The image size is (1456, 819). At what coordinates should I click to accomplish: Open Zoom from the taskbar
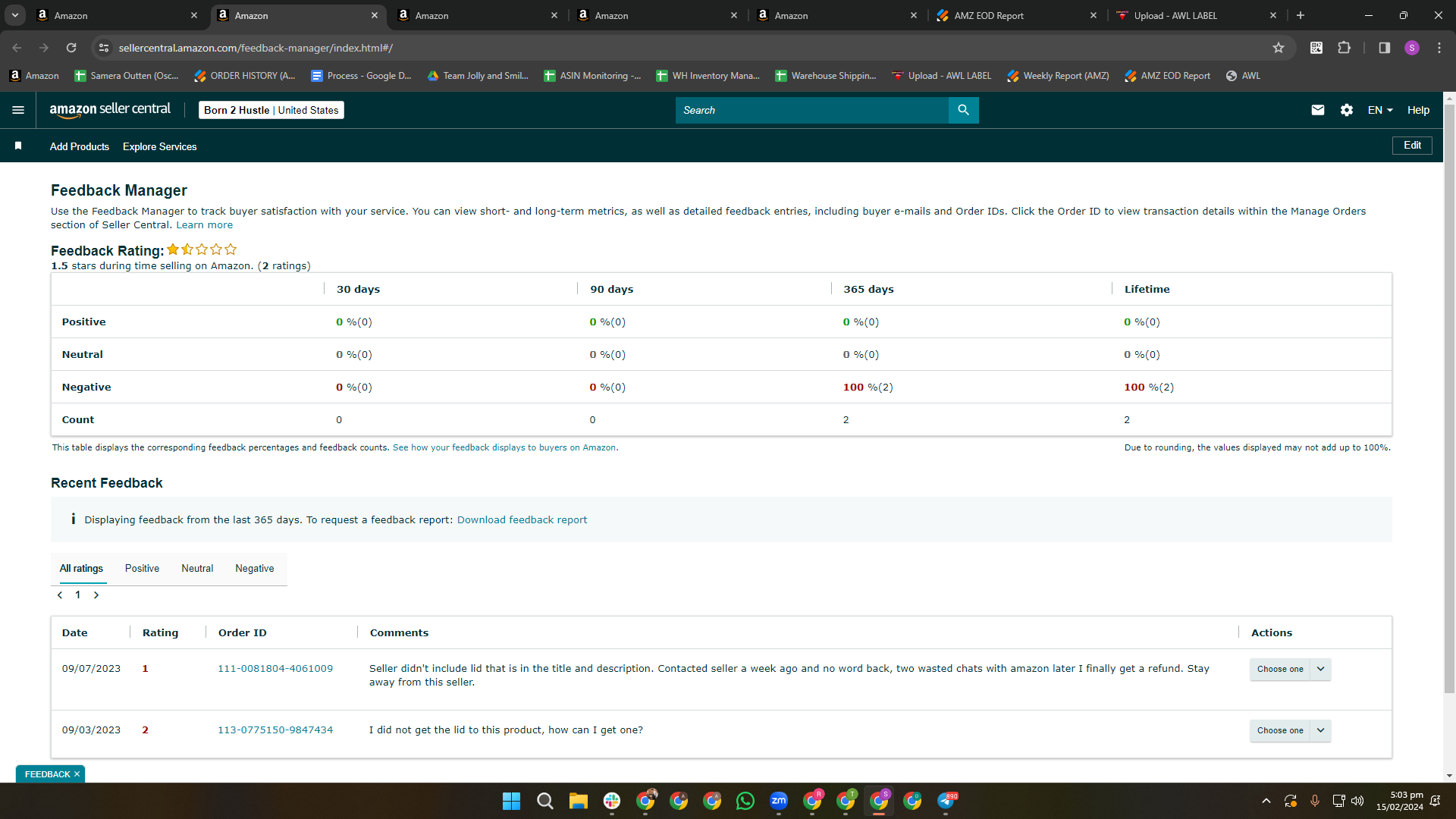click(x=779, y=801)
